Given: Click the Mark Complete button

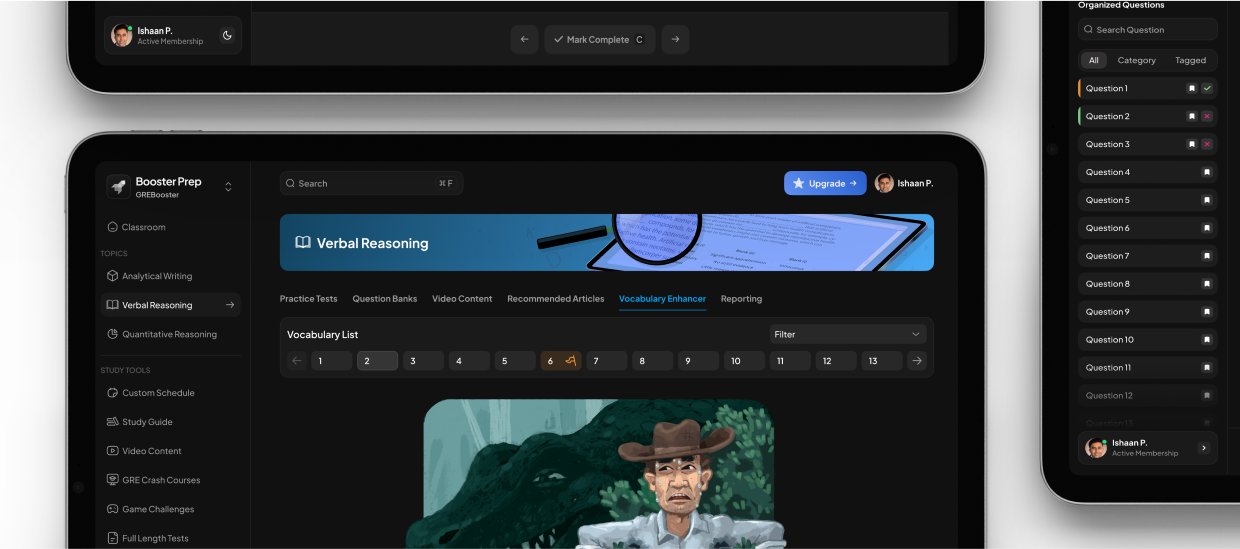Looking at the screenshot, I should pyautogui.click(x=600, y=40).
